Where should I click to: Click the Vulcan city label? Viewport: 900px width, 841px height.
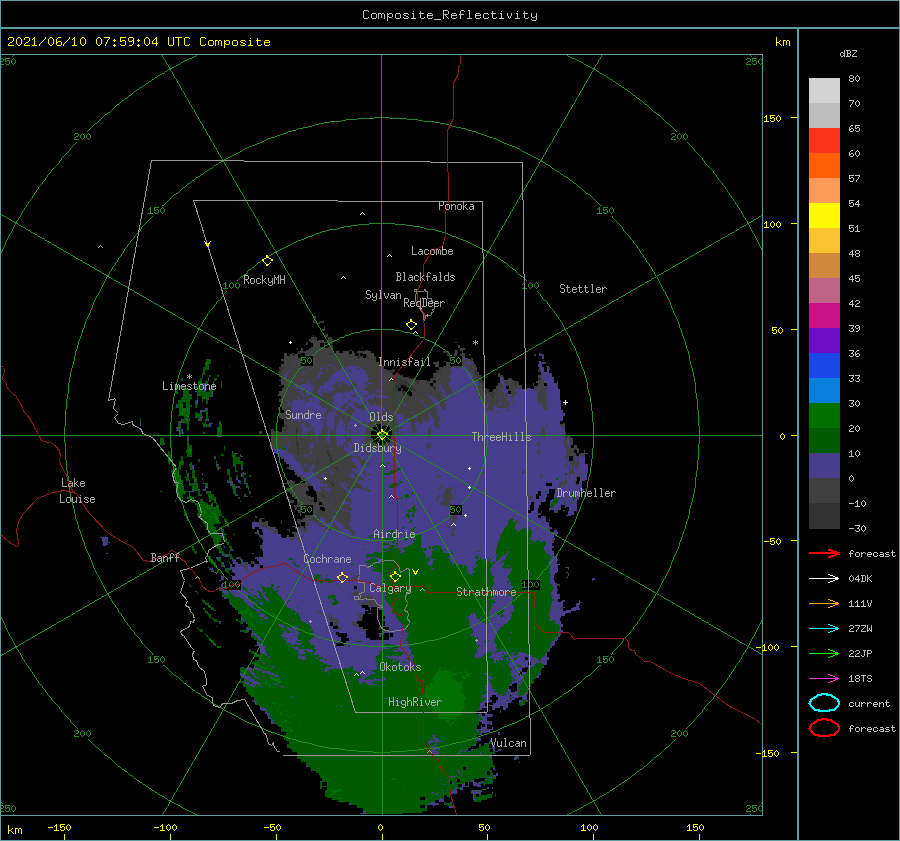pyautogui.click(x=508, y=743)
